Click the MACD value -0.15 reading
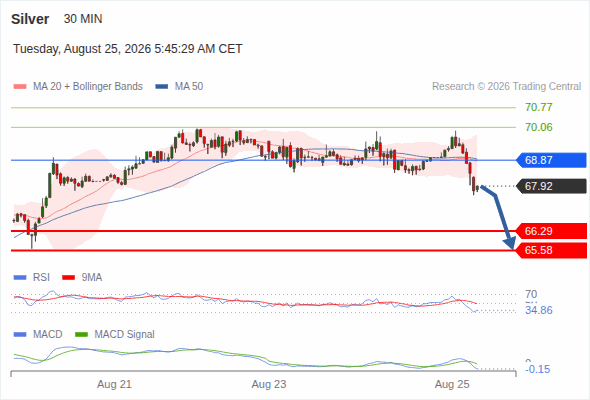The image size is (590, 400). pos(538,369)
